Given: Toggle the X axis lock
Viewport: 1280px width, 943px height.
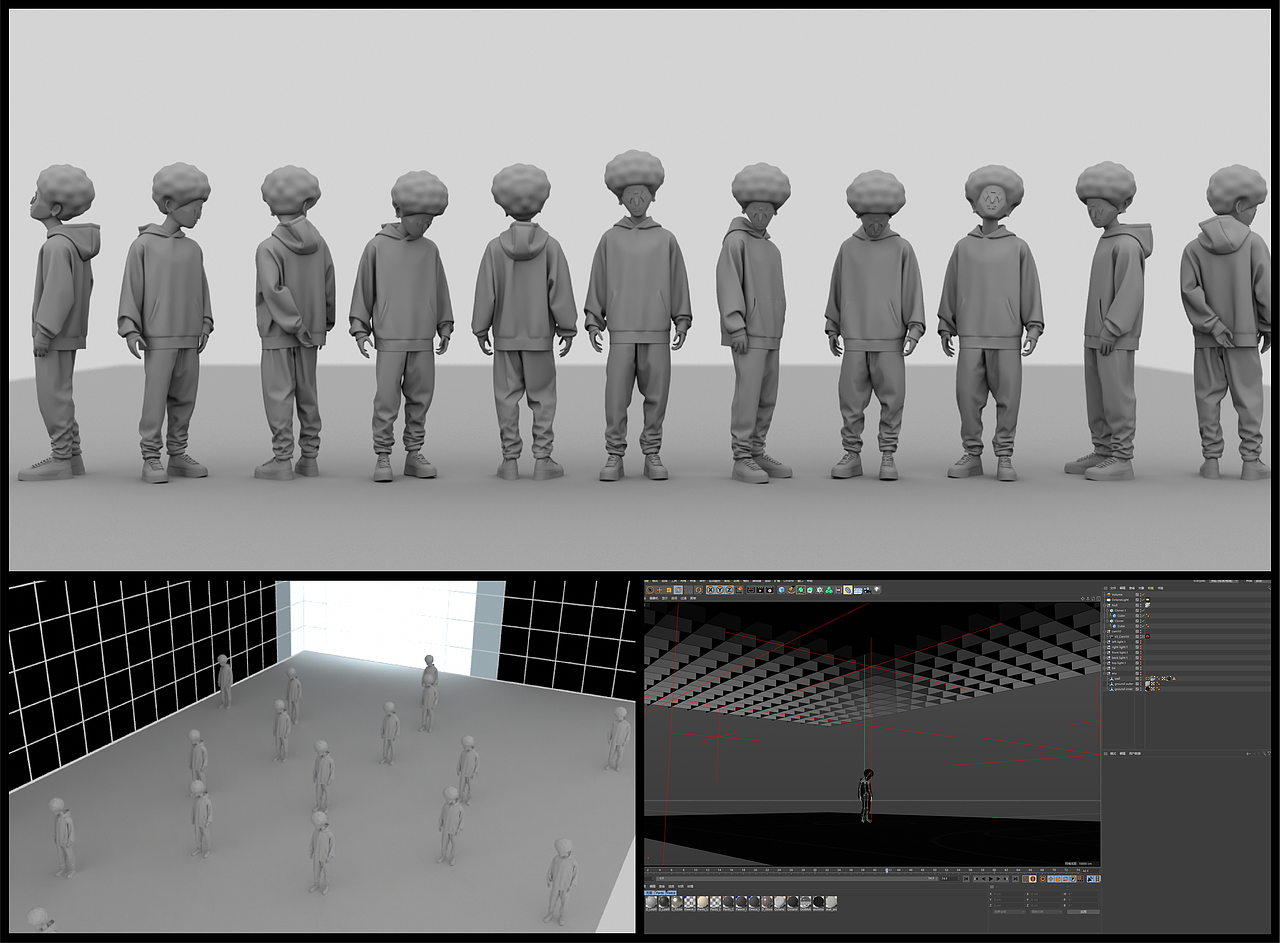Looking at the screenshot, I should (x=708, y=590).
